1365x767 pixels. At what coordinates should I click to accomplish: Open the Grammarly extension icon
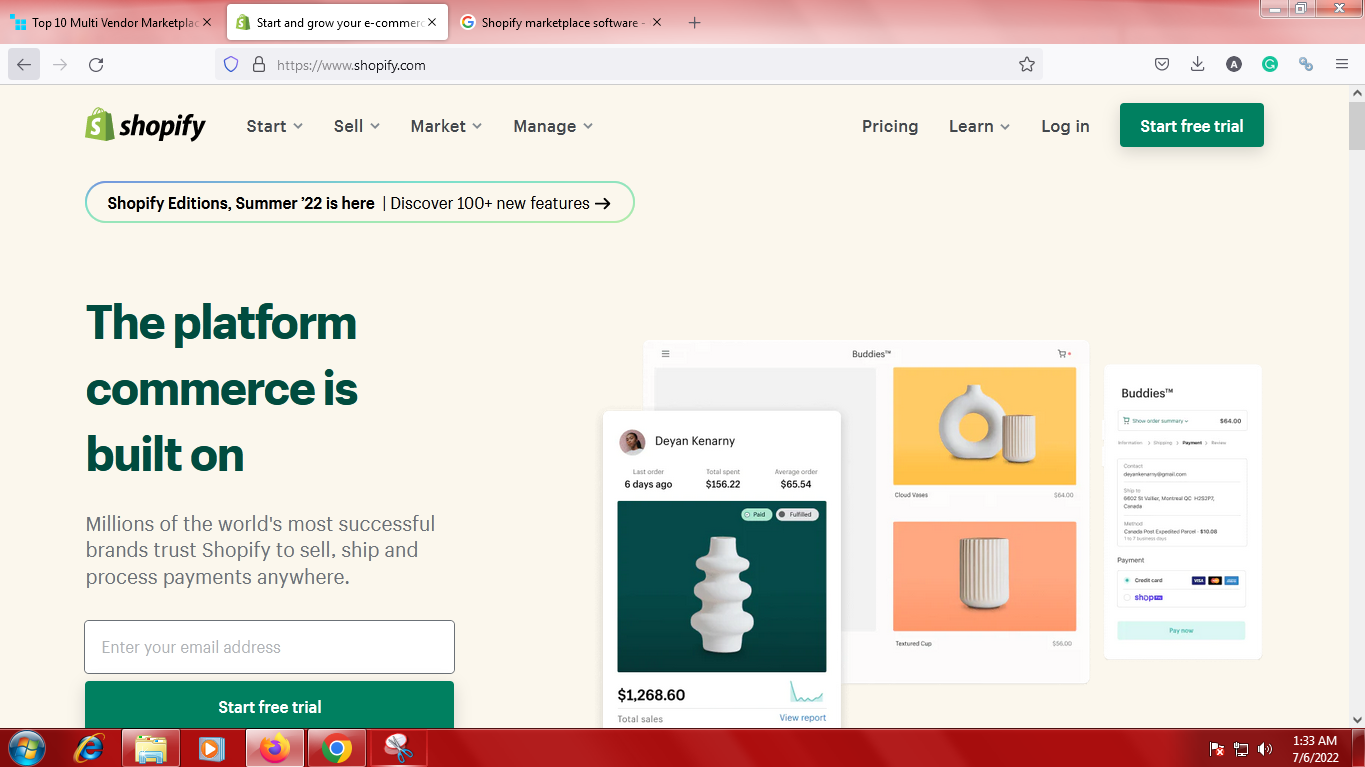tap(1270, 65)
